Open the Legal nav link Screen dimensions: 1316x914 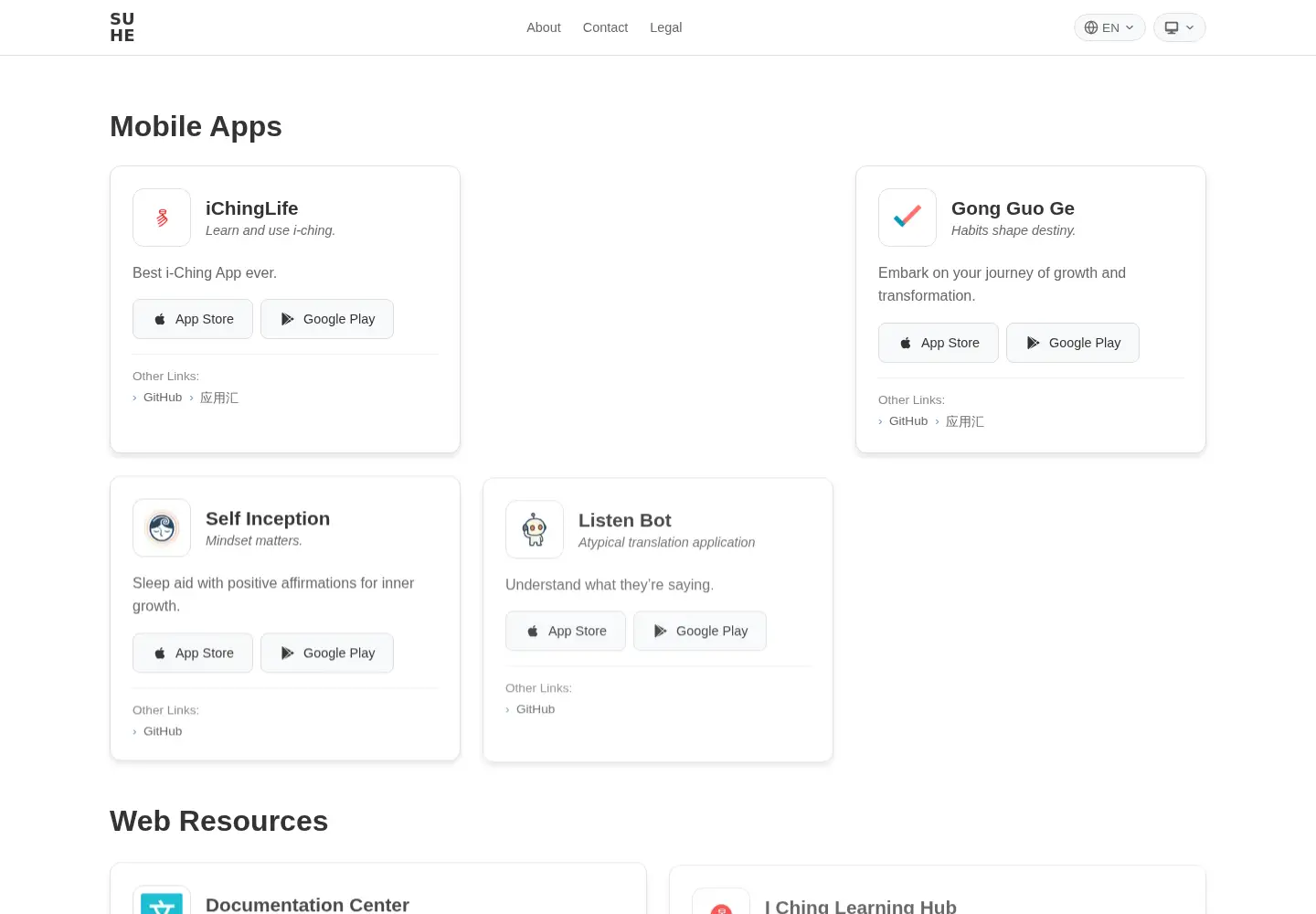click(666, 27)
